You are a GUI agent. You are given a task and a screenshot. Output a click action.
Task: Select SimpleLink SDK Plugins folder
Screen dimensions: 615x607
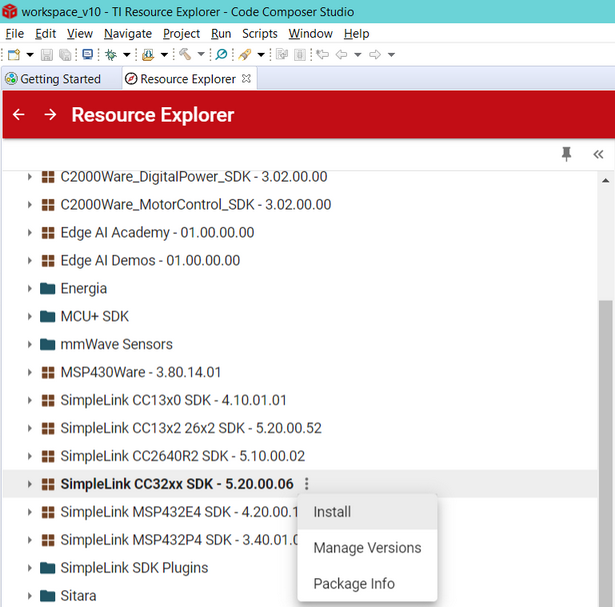click(134, 568)
